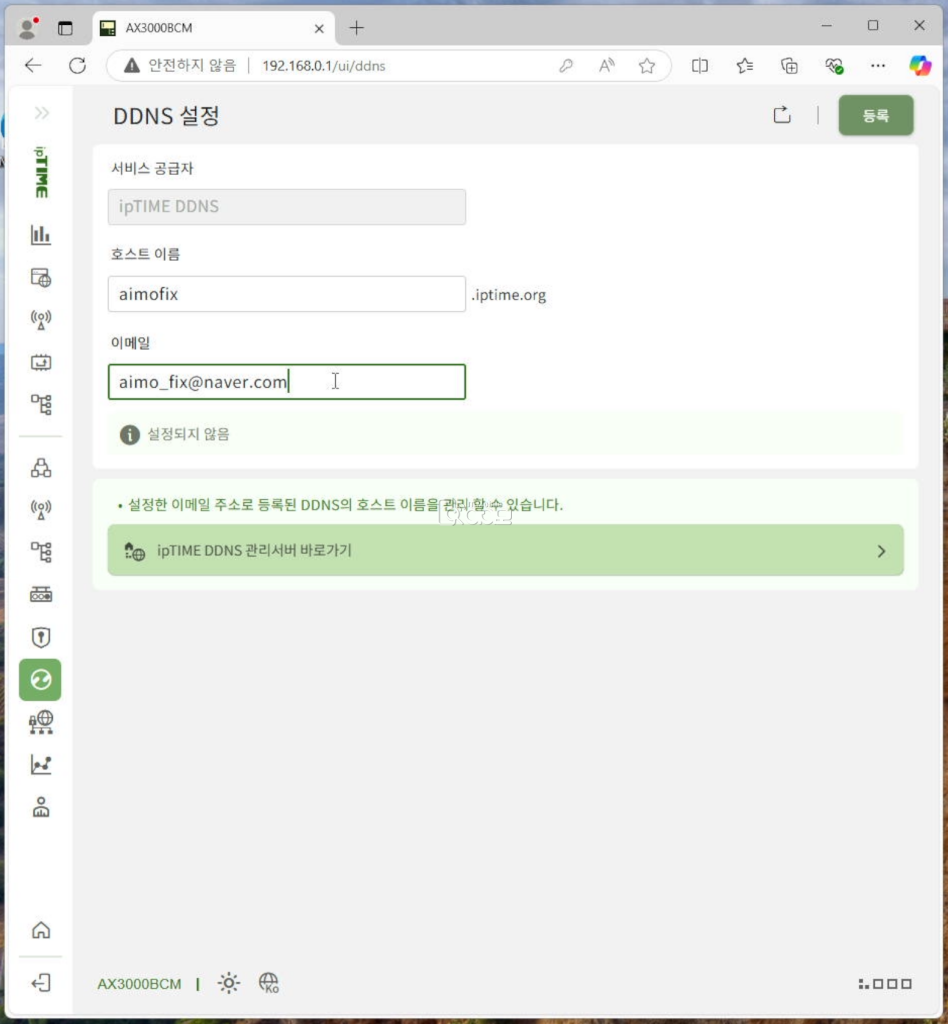Open the lower wireless antenna sidebar icon
Screen dimensions: 948x1024
click(41, 509)
